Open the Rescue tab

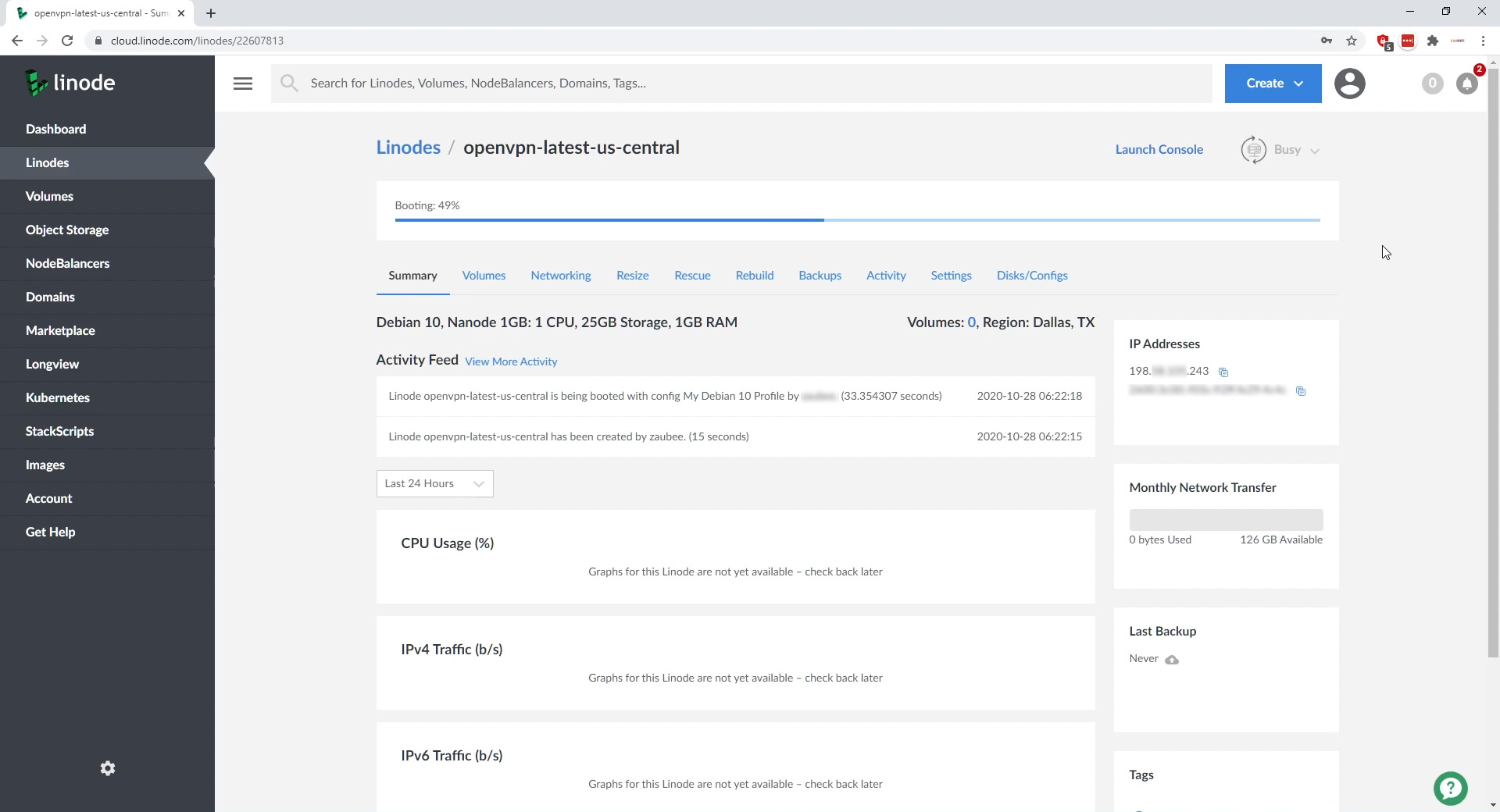point(692,276)
